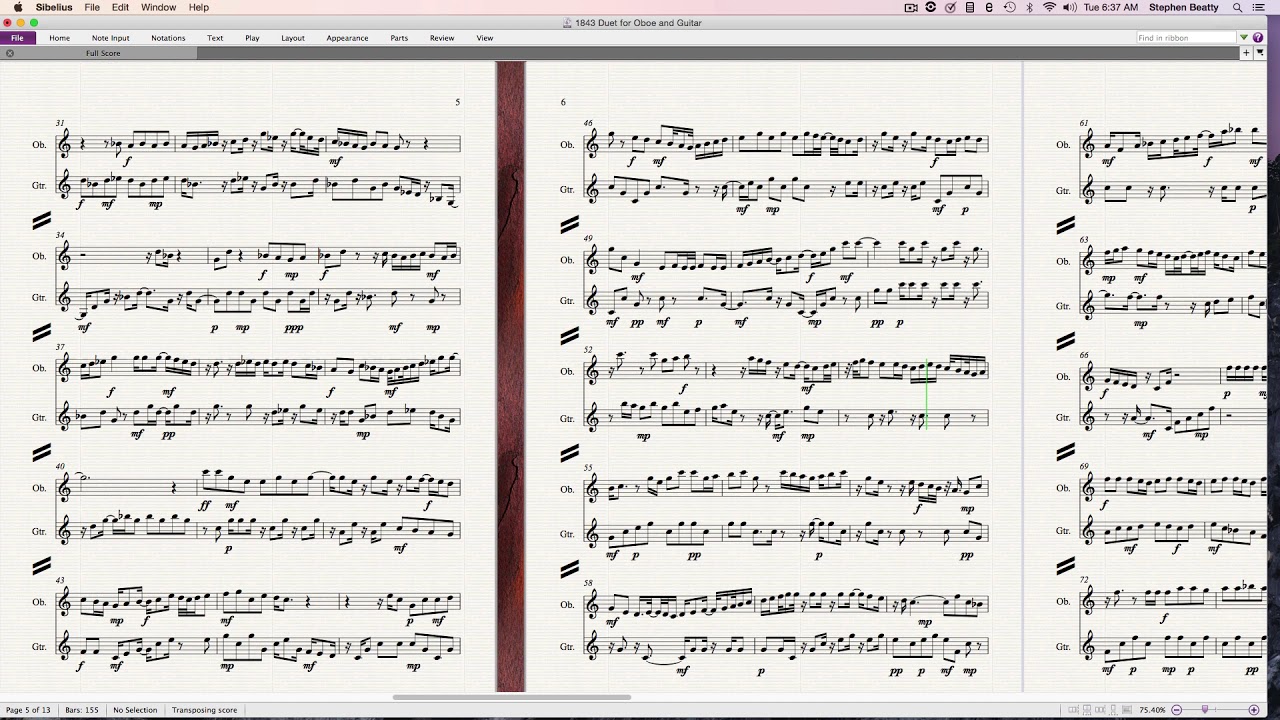The height and width of the screenshot is (720, 1280).
Task: Click bar number 46 on page 6
Action: pos(588,123)
